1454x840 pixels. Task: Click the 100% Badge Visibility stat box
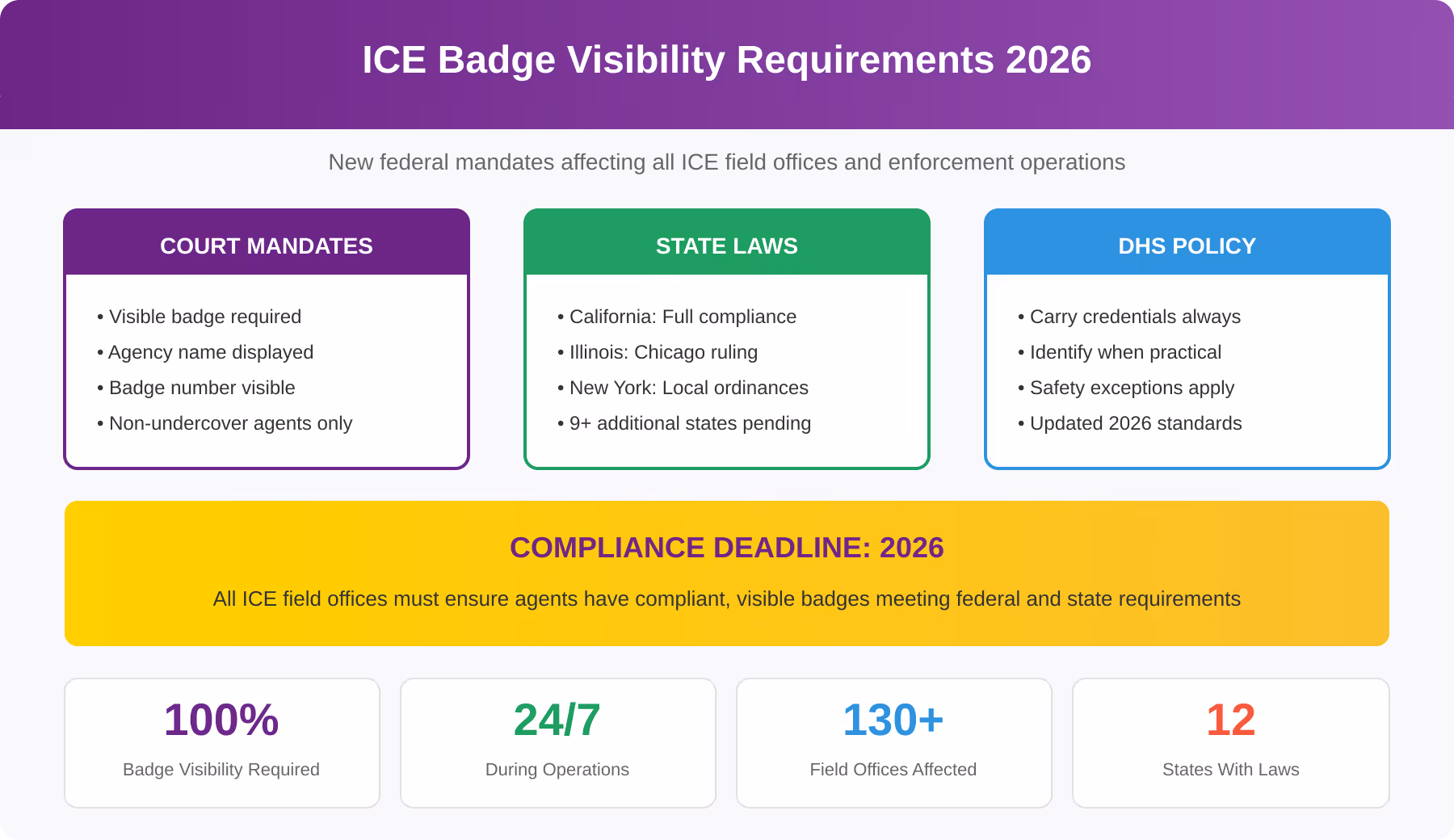click(x=221, y=742)
